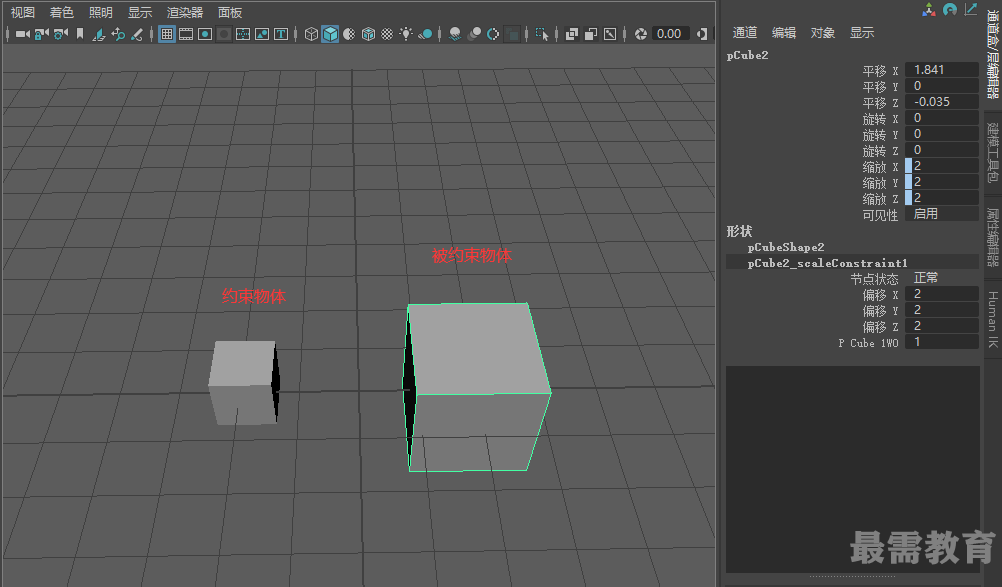The image size is (1002, 587).
Task: Toggle Screen Space Ambient Occlusion icon
Action: [455, 34]
